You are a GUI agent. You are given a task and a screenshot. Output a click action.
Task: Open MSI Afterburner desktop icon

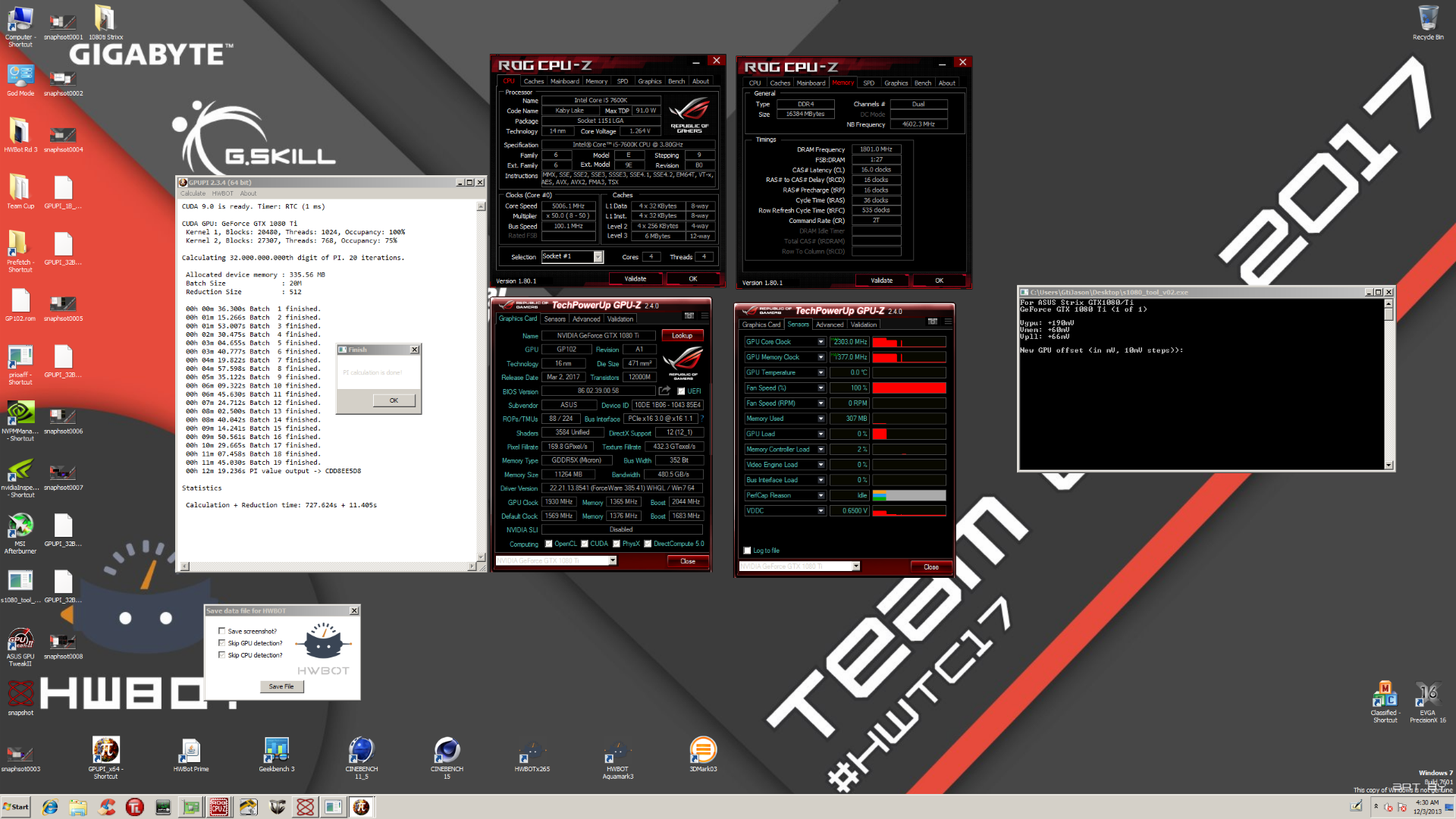(20, 533)
